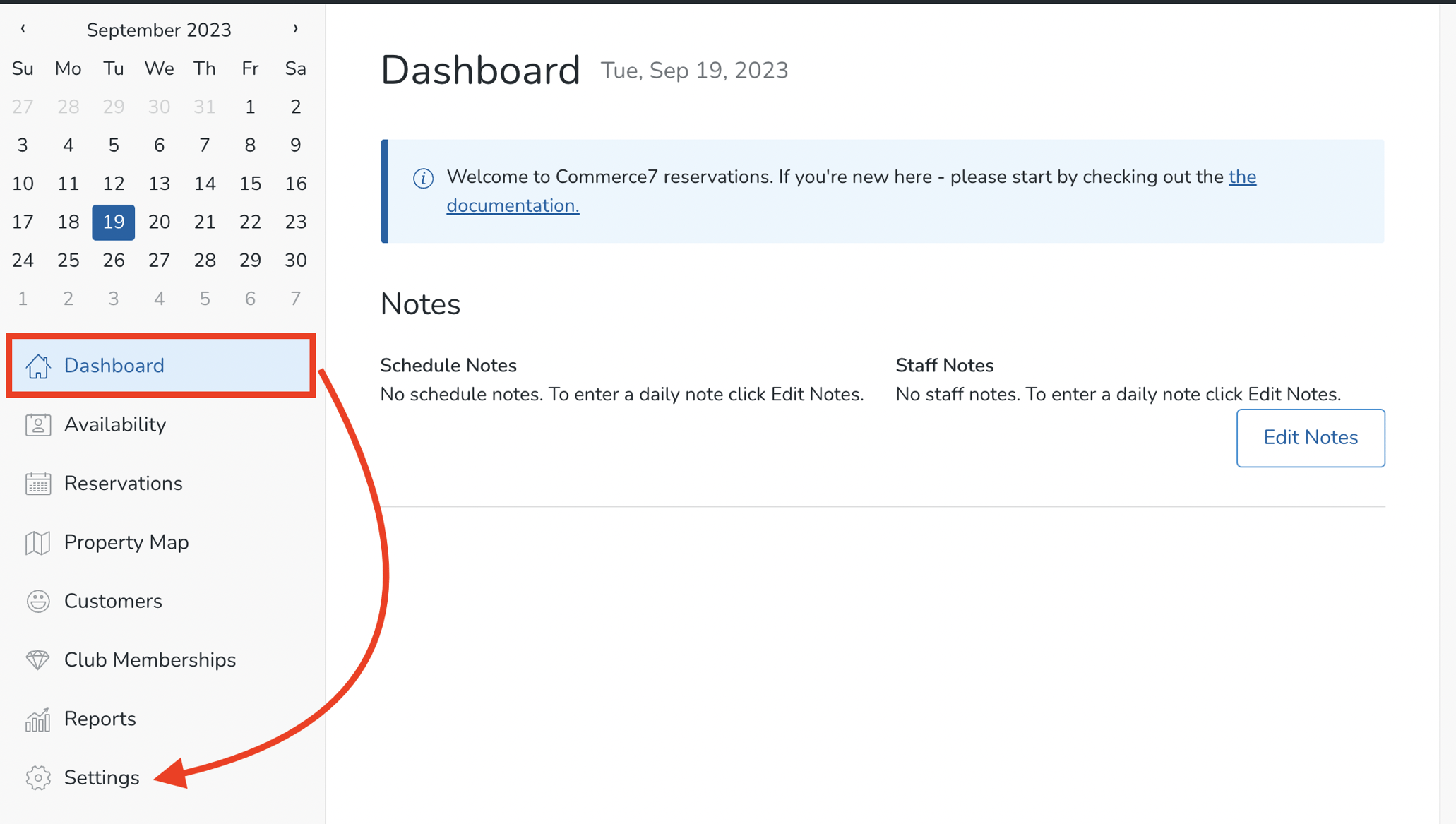Click the Club Memberships diamond icon

click(x=38, y=659)
